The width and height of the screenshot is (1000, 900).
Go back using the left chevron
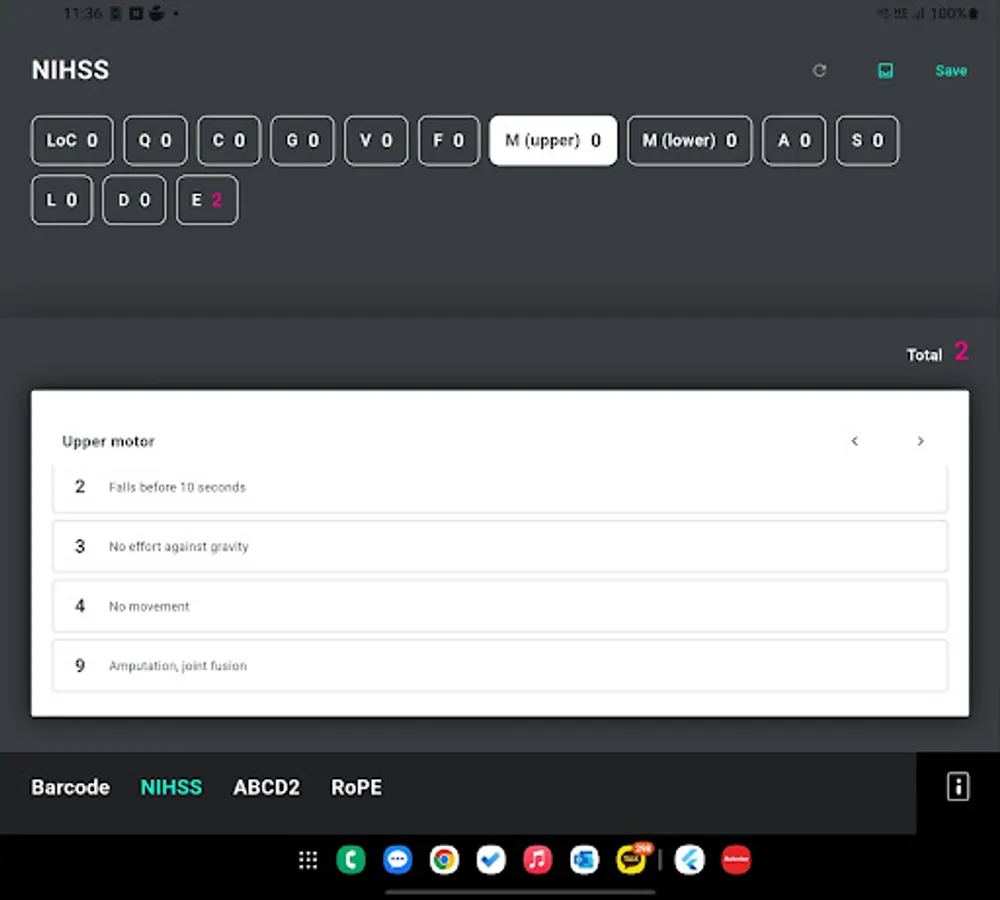click(x=855, y=441)
